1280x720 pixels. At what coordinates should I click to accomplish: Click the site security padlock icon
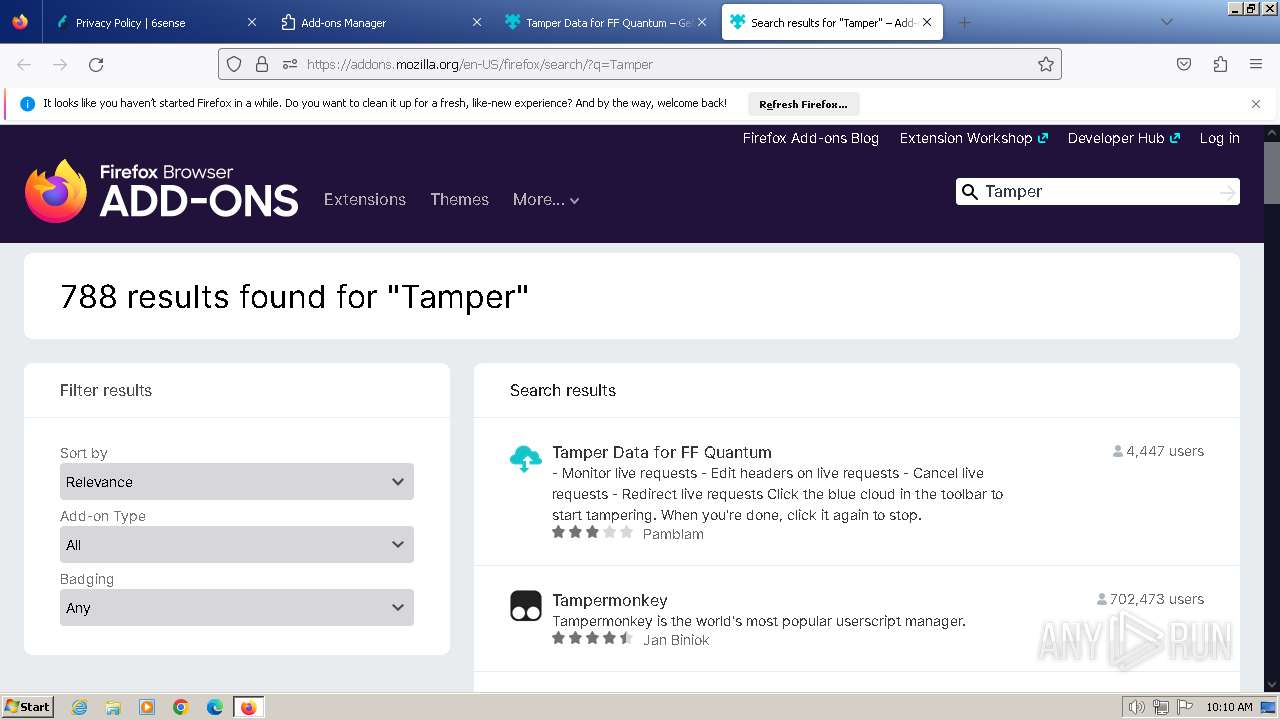click(x=262, y=64)
